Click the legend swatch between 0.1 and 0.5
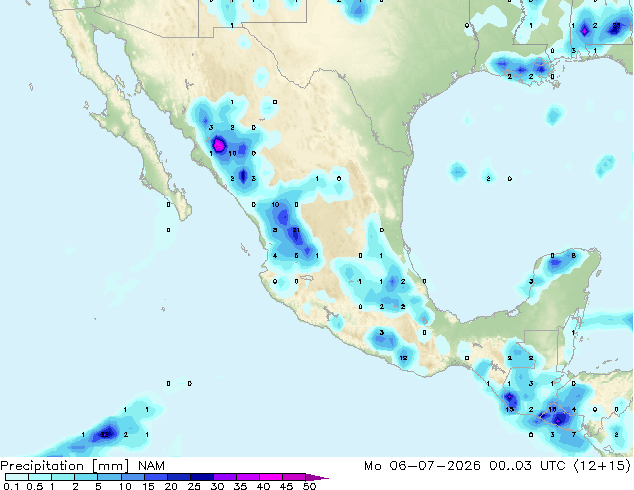 [17, 477]
